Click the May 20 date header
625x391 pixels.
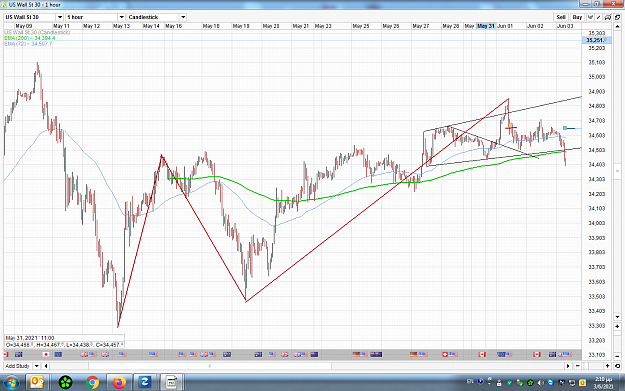(x=271, y=26)
